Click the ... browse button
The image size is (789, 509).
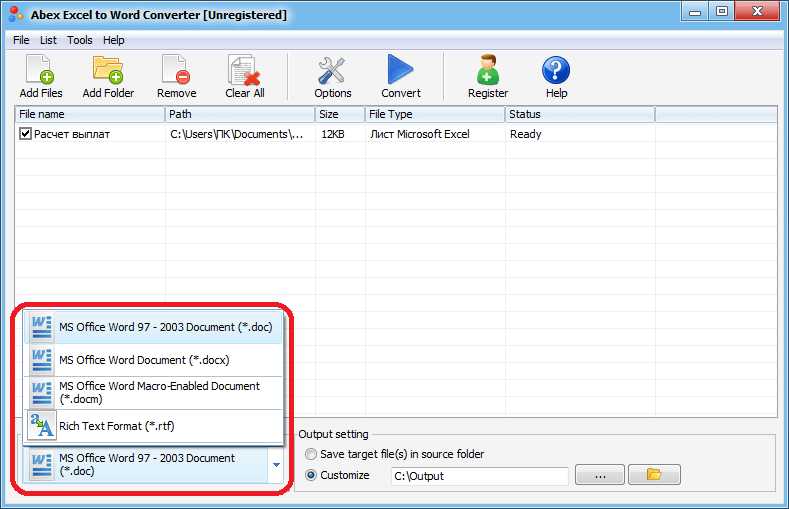point(600,474)
